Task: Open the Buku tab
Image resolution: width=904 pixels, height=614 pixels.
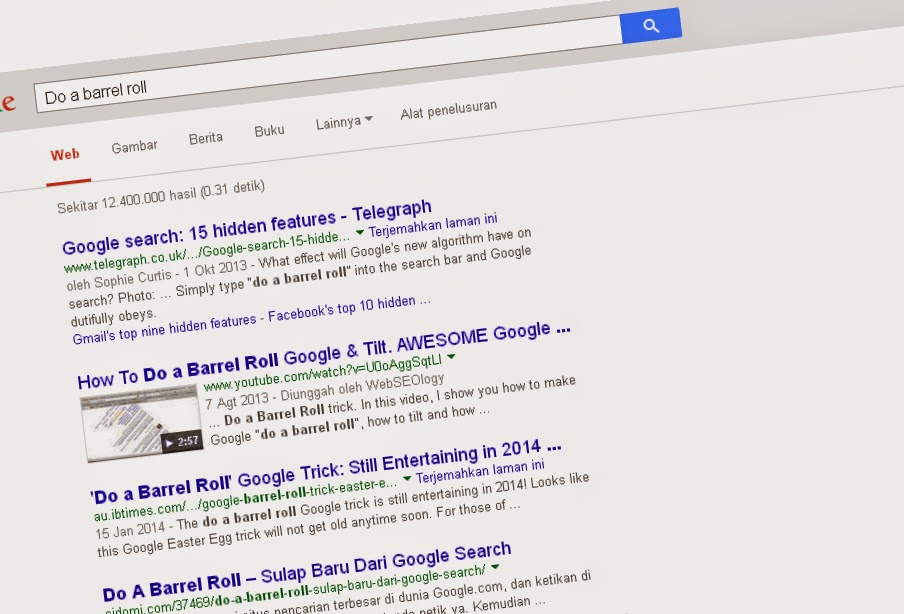Action: tap(269, 131)
